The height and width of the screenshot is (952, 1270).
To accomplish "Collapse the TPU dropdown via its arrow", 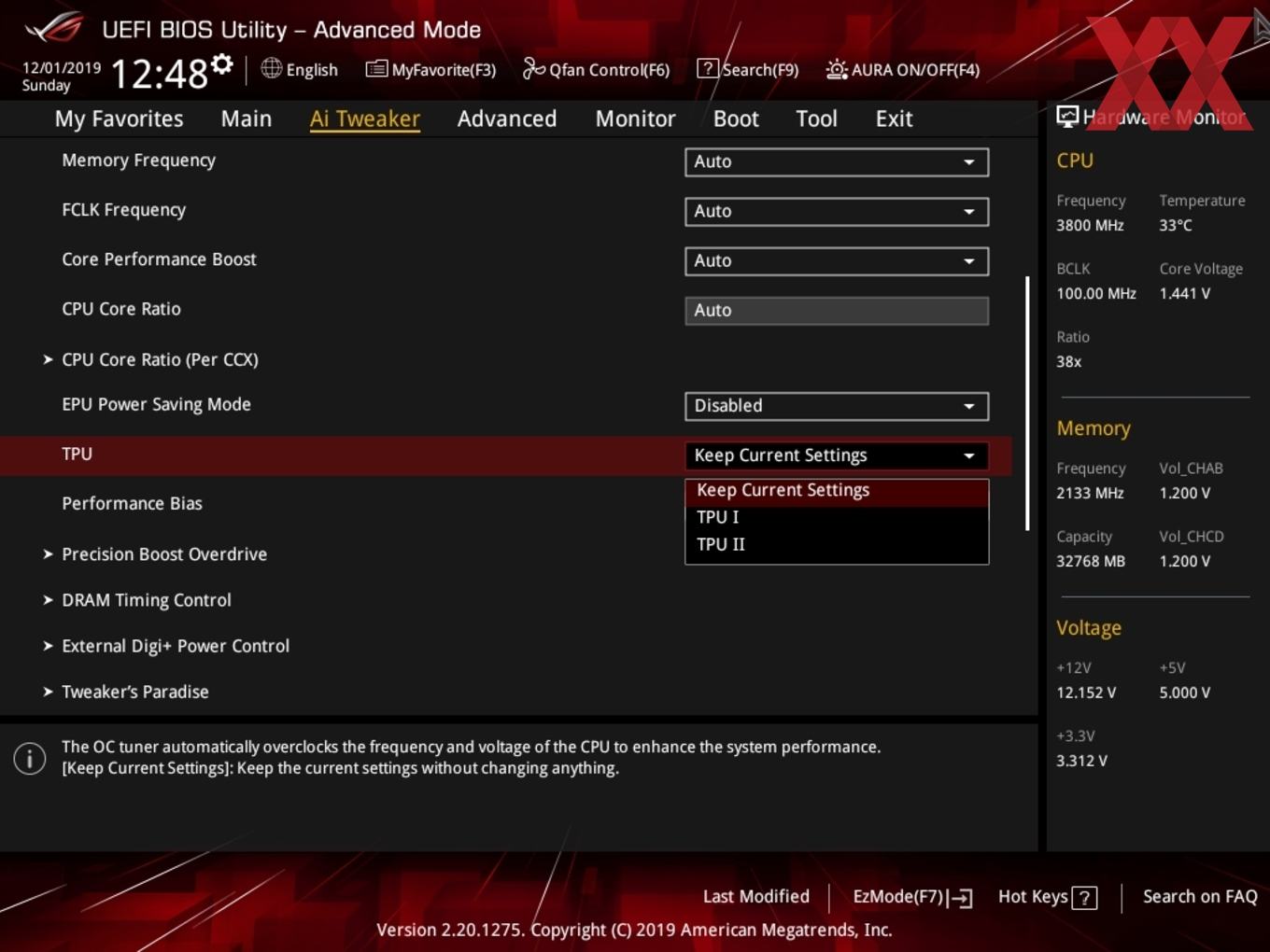I will coord(969,455).
